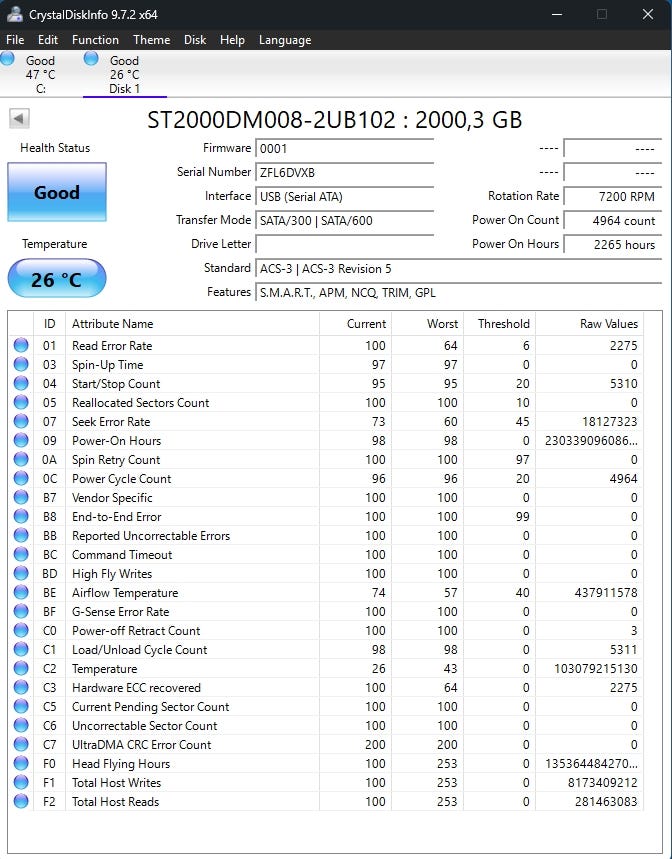Screen dimensions: 672x859
Task: Switch to the Disk 1 tab
Action: point(124,75)
